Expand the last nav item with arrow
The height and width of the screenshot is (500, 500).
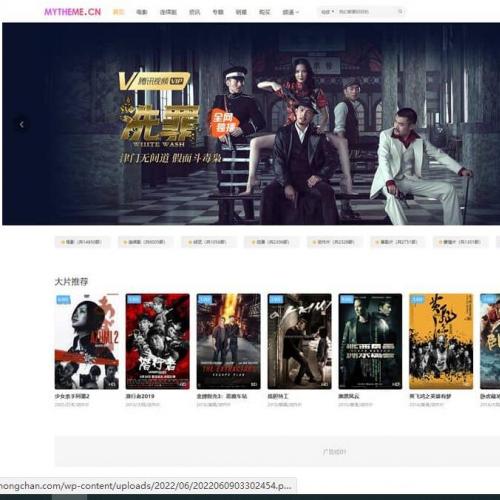coord(291,12)
